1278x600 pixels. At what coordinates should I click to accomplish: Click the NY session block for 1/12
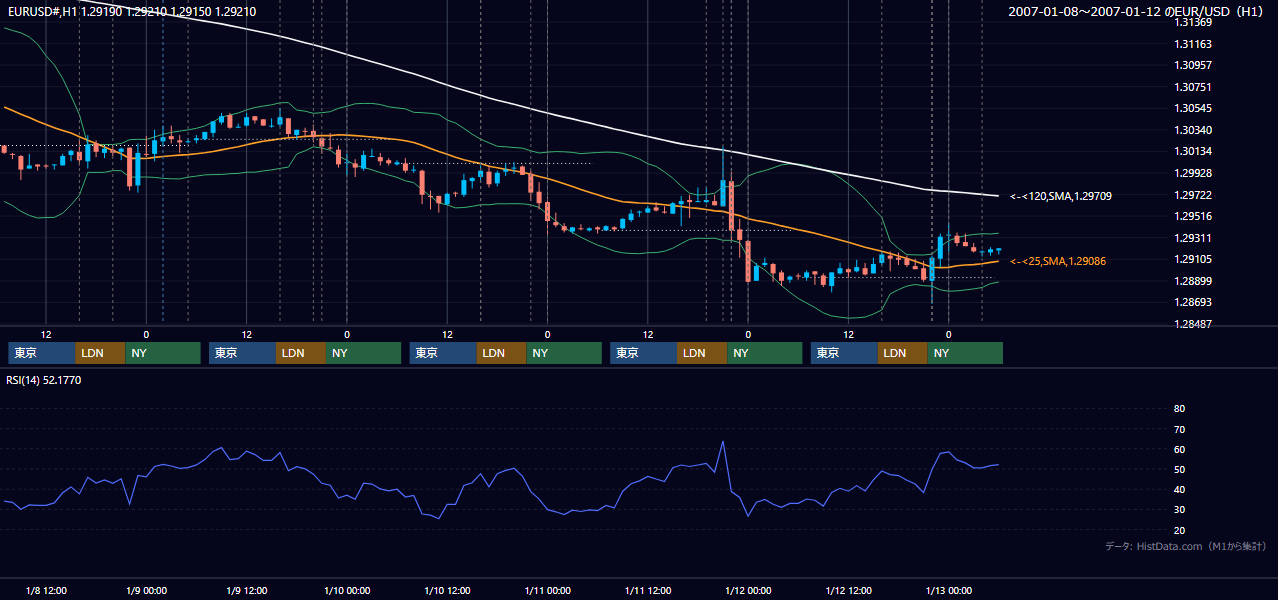[965, 353]
